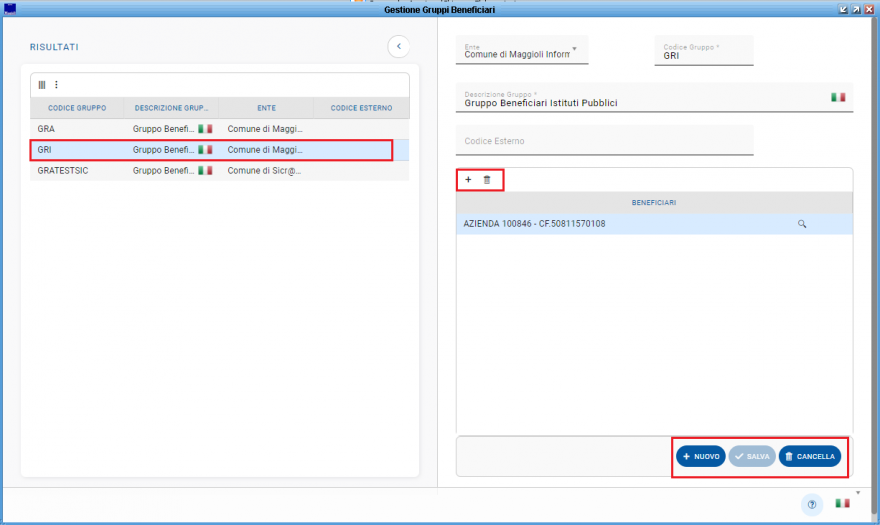Delete the beneficiary using the trash icon

[x=487, y=180]
